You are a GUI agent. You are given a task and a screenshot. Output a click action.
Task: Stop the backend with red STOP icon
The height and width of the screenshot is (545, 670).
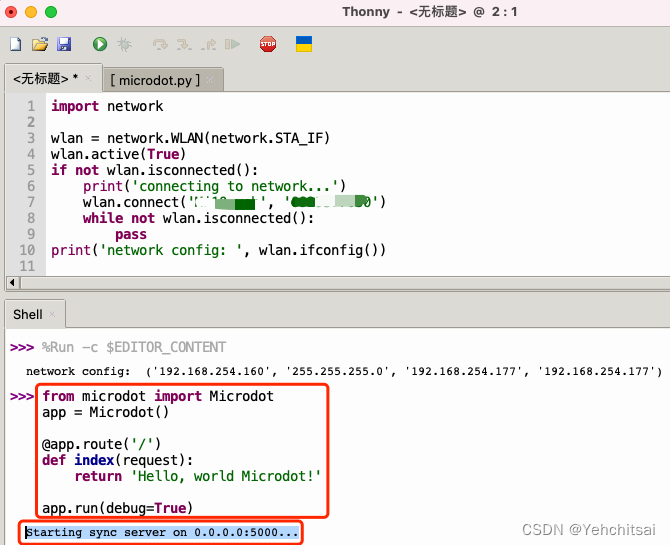click(268, 44)
